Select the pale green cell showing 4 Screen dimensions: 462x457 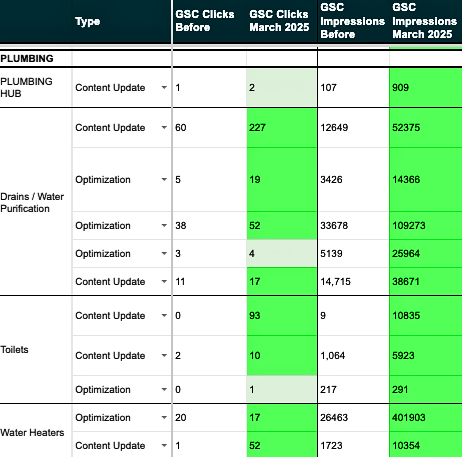click(282, 254)
